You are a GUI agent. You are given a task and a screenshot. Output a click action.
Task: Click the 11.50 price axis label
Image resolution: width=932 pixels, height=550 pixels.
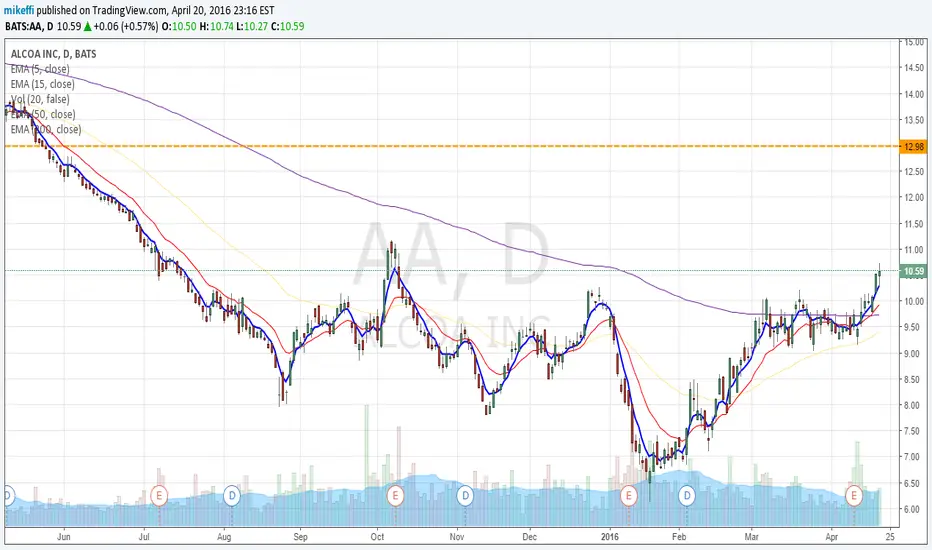914,224
